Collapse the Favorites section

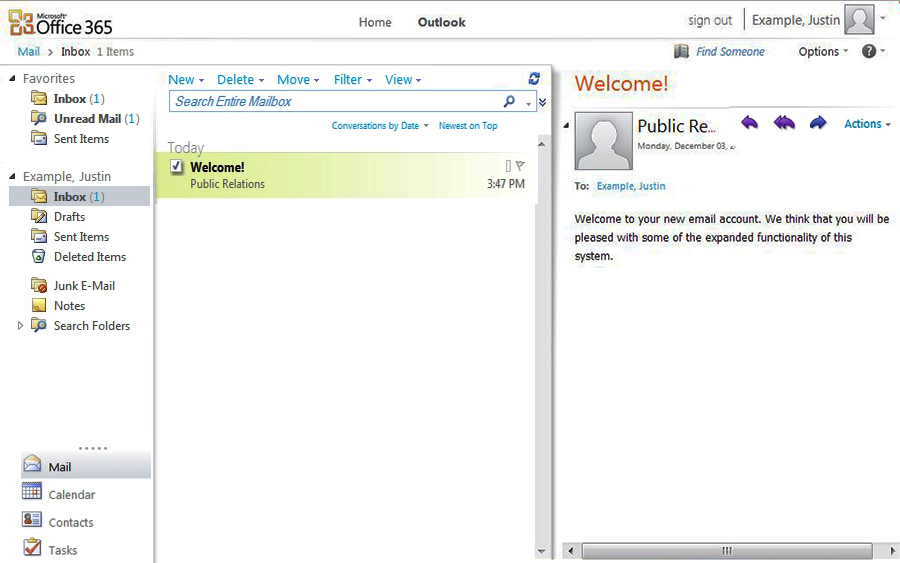coord(13,78)
